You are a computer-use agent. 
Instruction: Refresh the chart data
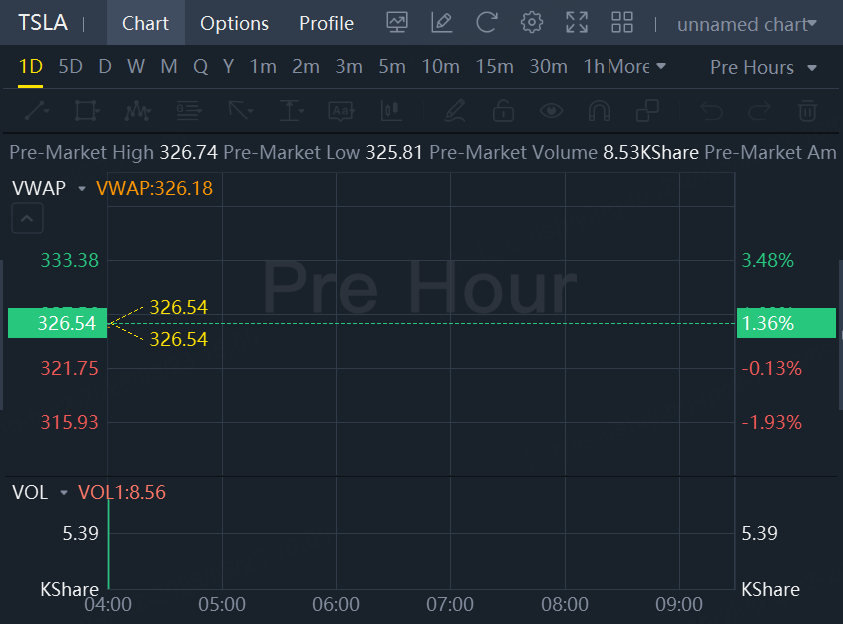pyautogui.click(x=487, y=23)
